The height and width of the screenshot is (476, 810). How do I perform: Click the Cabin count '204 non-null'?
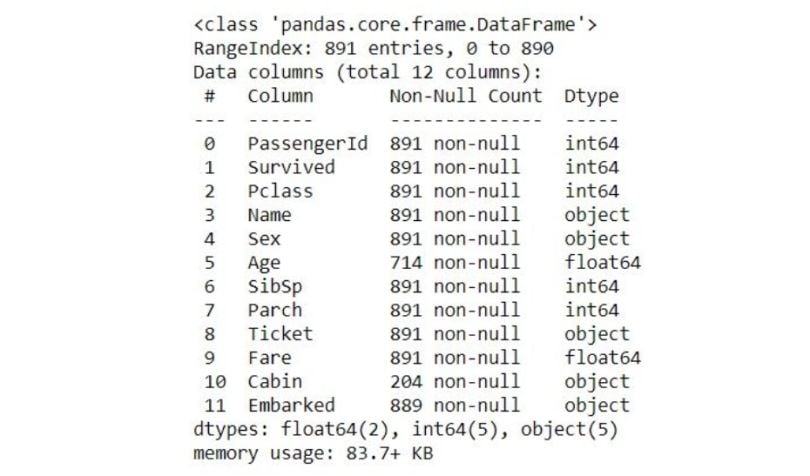[455, 381]
